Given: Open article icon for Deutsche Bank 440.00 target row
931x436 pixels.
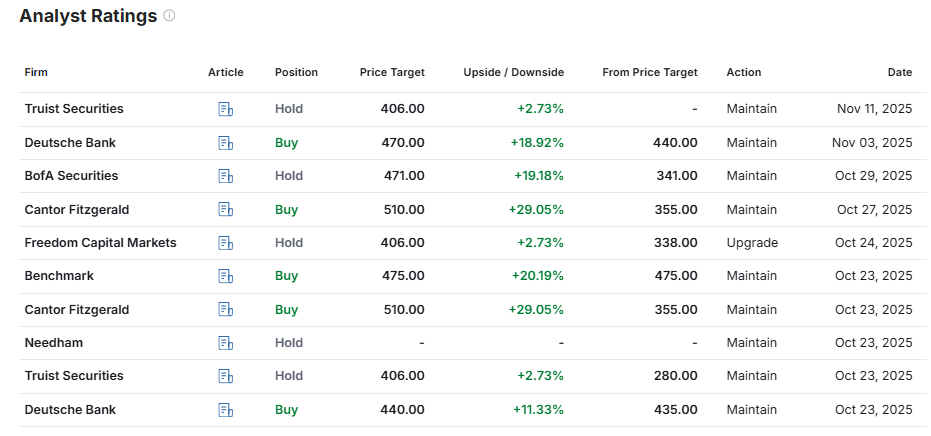Looking at the screenshot, I should tap(225, 410).
